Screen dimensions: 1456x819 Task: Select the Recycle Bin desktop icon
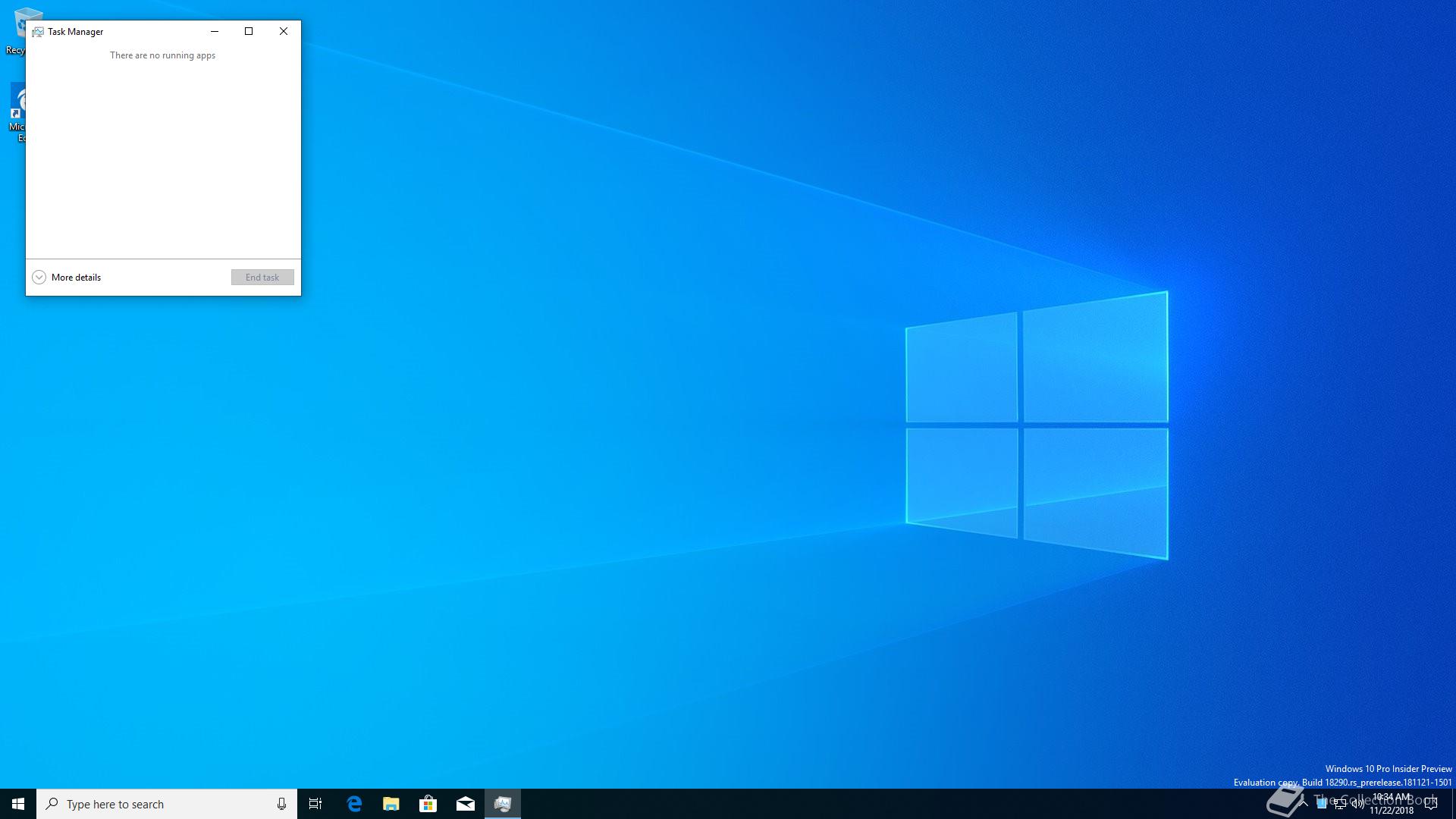pyautogui.click(x=17, y=32)
